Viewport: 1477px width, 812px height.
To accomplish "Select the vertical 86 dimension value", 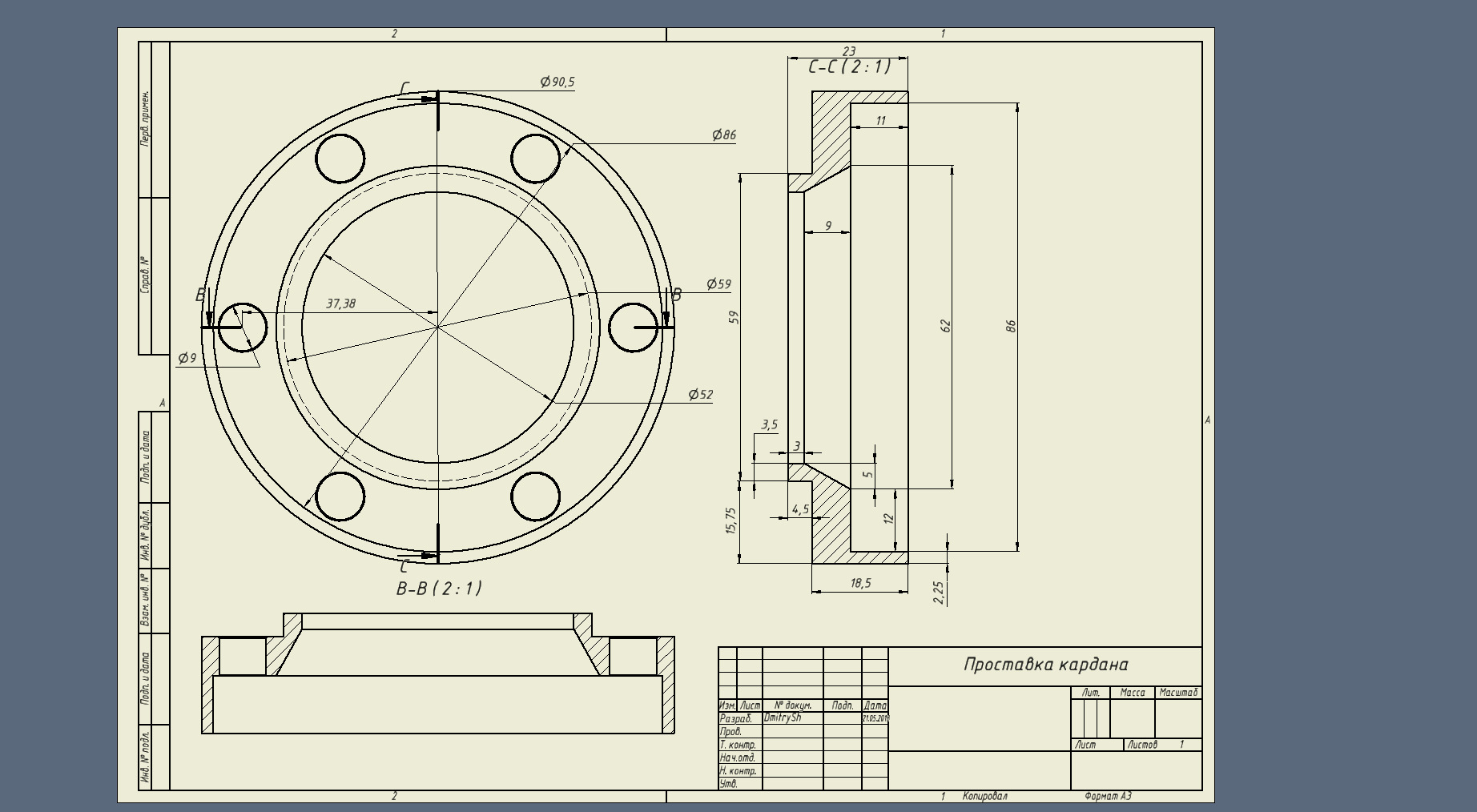I will [1011, 326].
